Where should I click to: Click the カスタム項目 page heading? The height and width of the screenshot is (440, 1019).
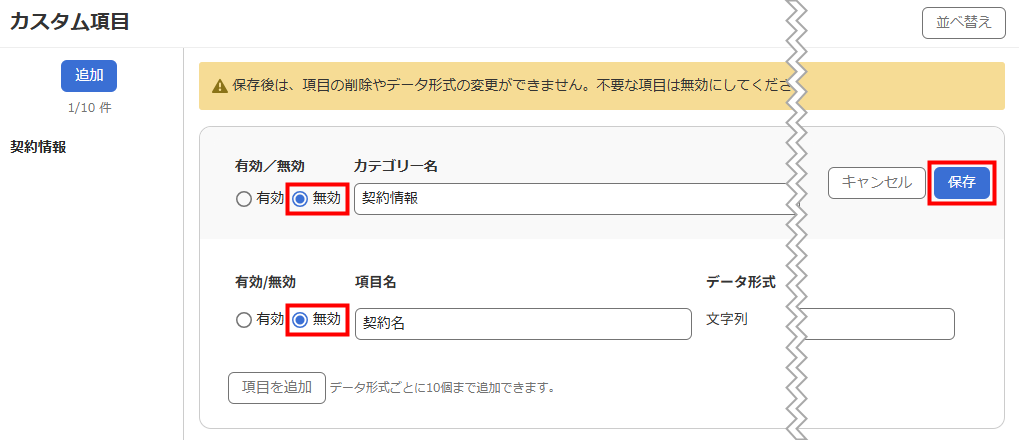point(69,22)
